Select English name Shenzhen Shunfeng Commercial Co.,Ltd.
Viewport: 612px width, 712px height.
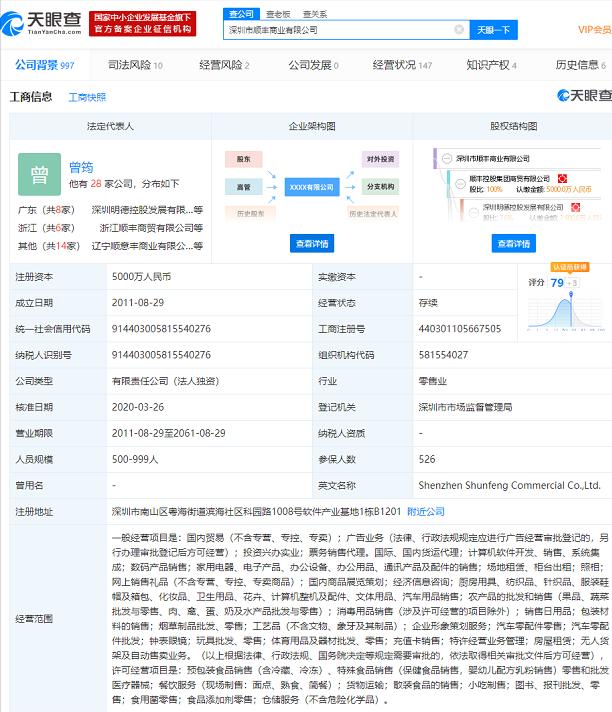(510, 485)
